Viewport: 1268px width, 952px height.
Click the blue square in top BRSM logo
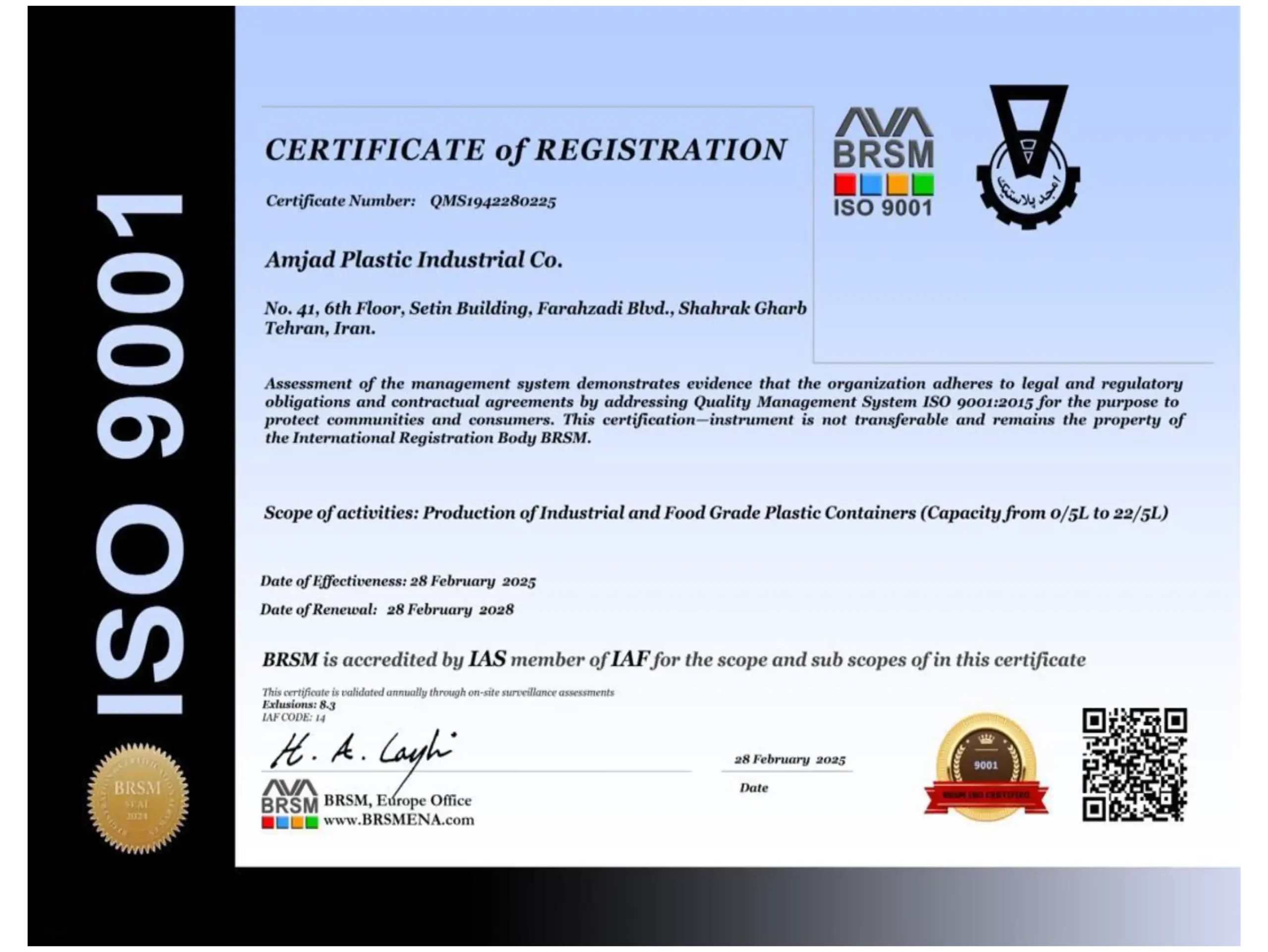tap(871, 185)
